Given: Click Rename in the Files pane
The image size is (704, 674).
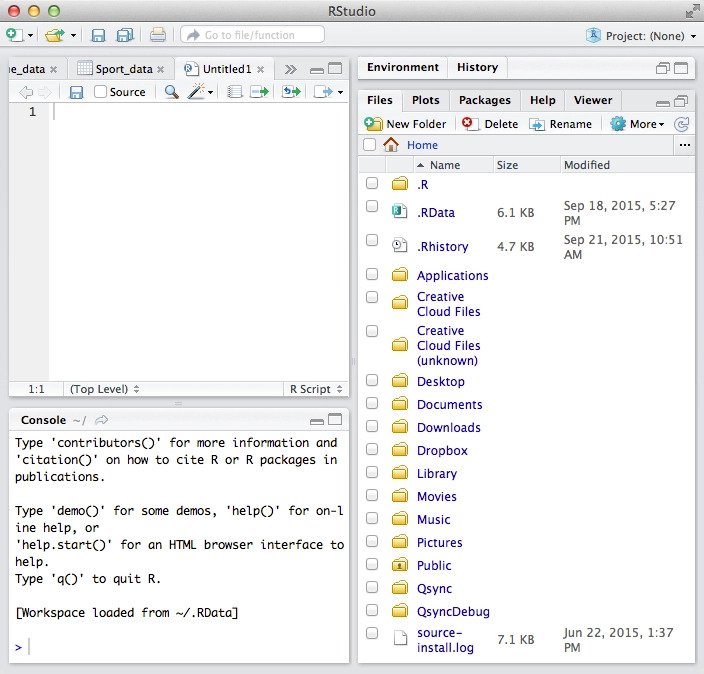Looking at the screenshot, I should click(x=560, y=124).
